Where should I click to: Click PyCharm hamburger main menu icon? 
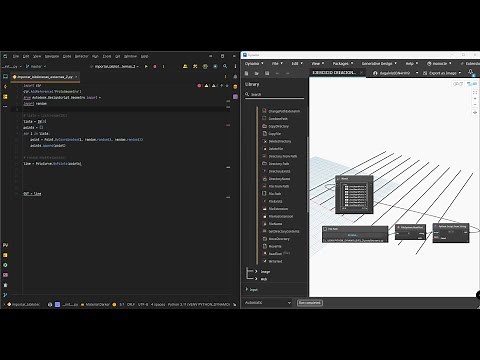coord(5,56)
